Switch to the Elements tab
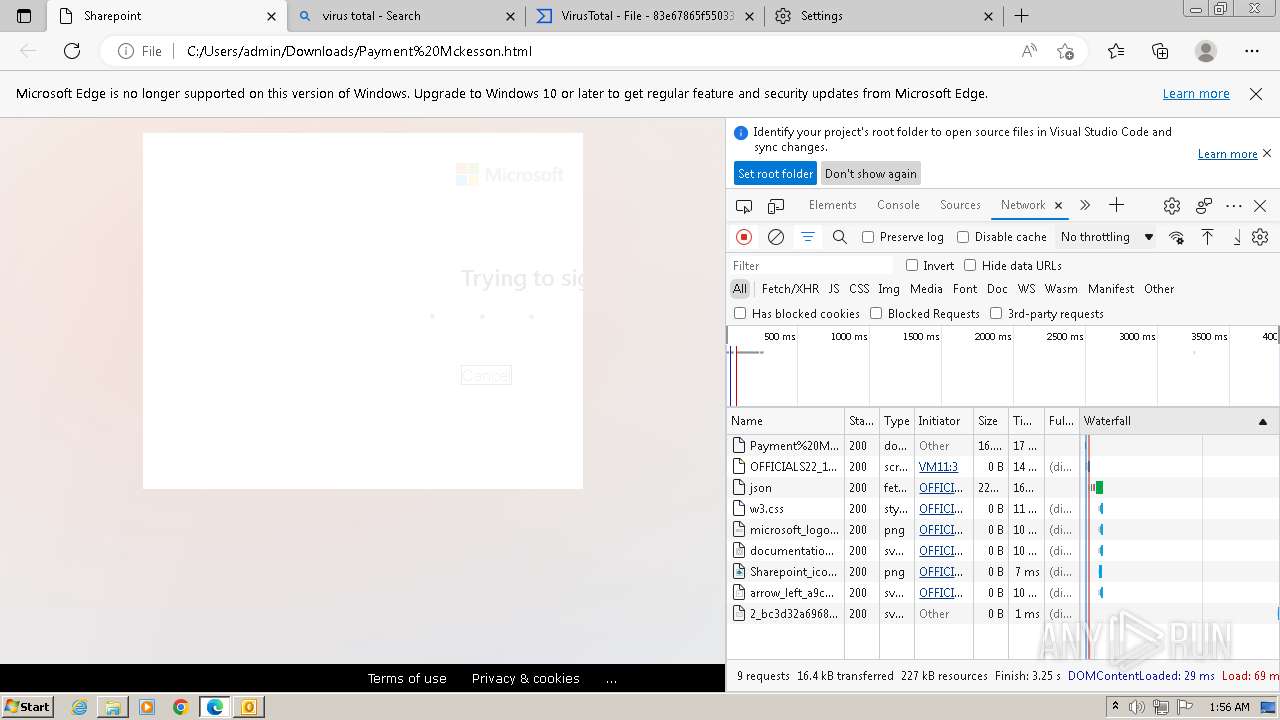The width and height of the screenshot is (1280, 720). coord(832,205)
